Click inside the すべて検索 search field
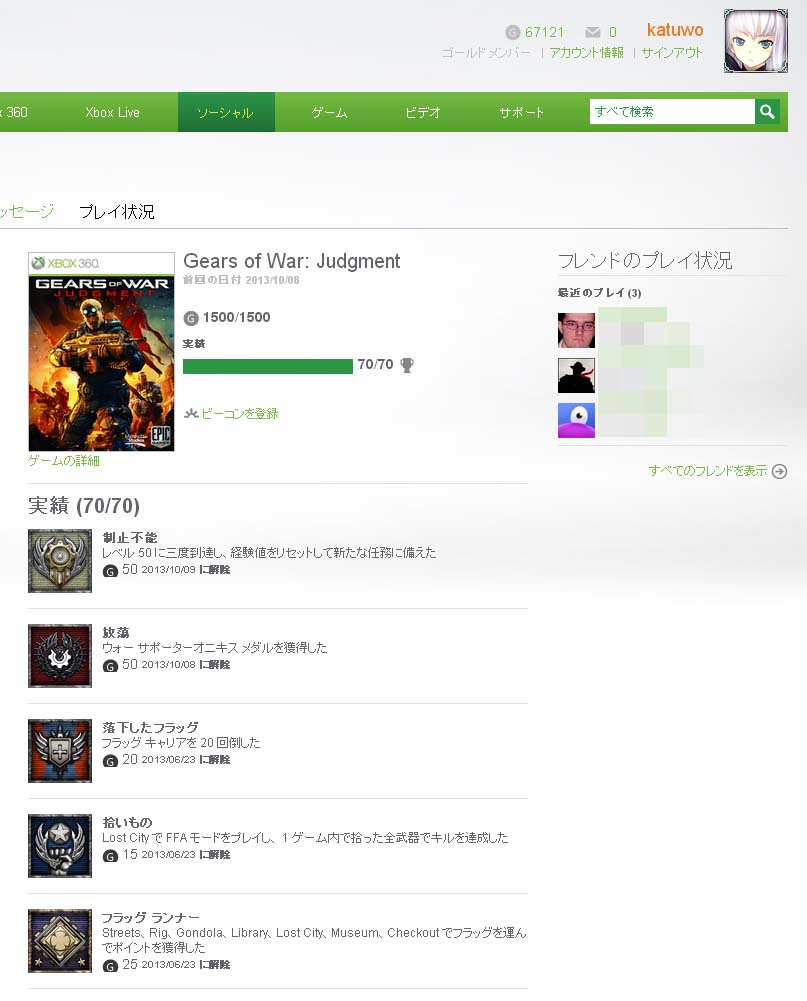Image resolution: width=807 pixels, height=1001 pixels. pos(672,112)
